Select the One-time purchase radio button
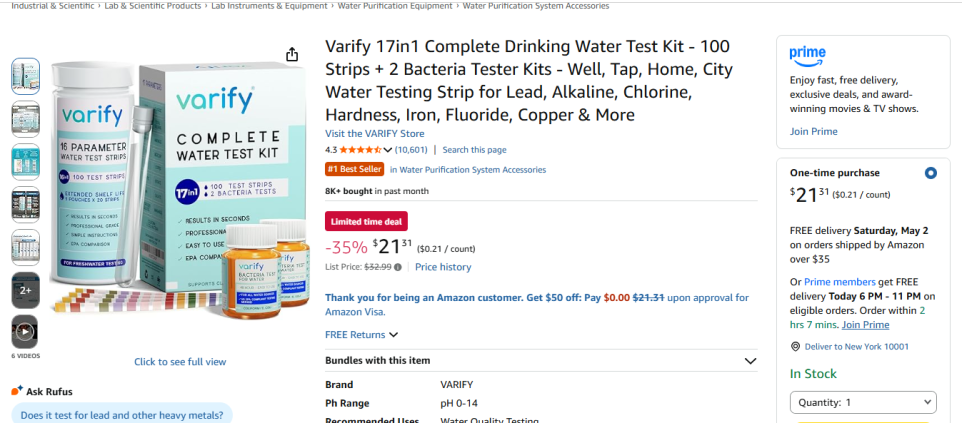The height and width of the screenshot is (423, 962). pos(931,173)
